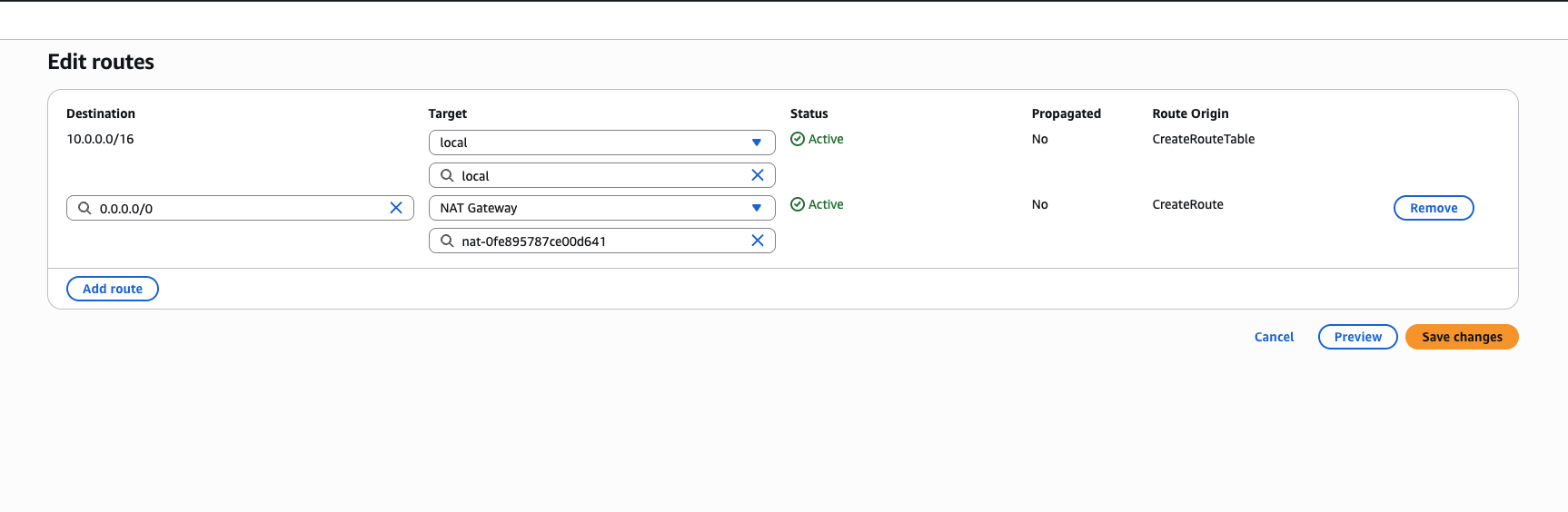Expand the NAT Gateway target dropdown
Viewport: 1568px width, 512px height.
(x=600, y=208)
